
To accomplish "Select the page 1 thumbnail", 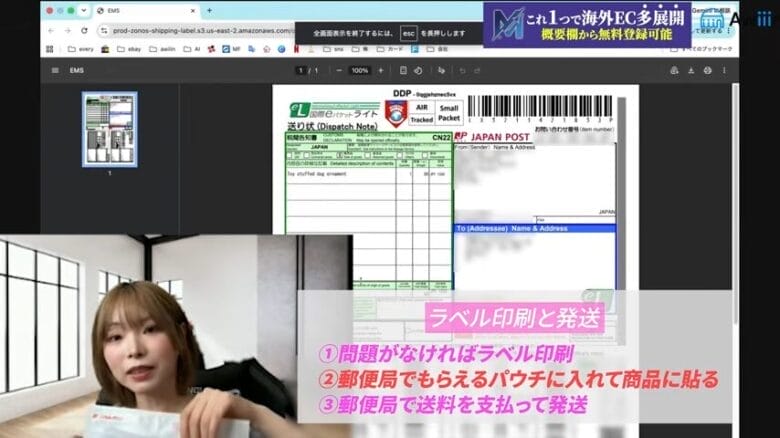I will click(110, 129).
